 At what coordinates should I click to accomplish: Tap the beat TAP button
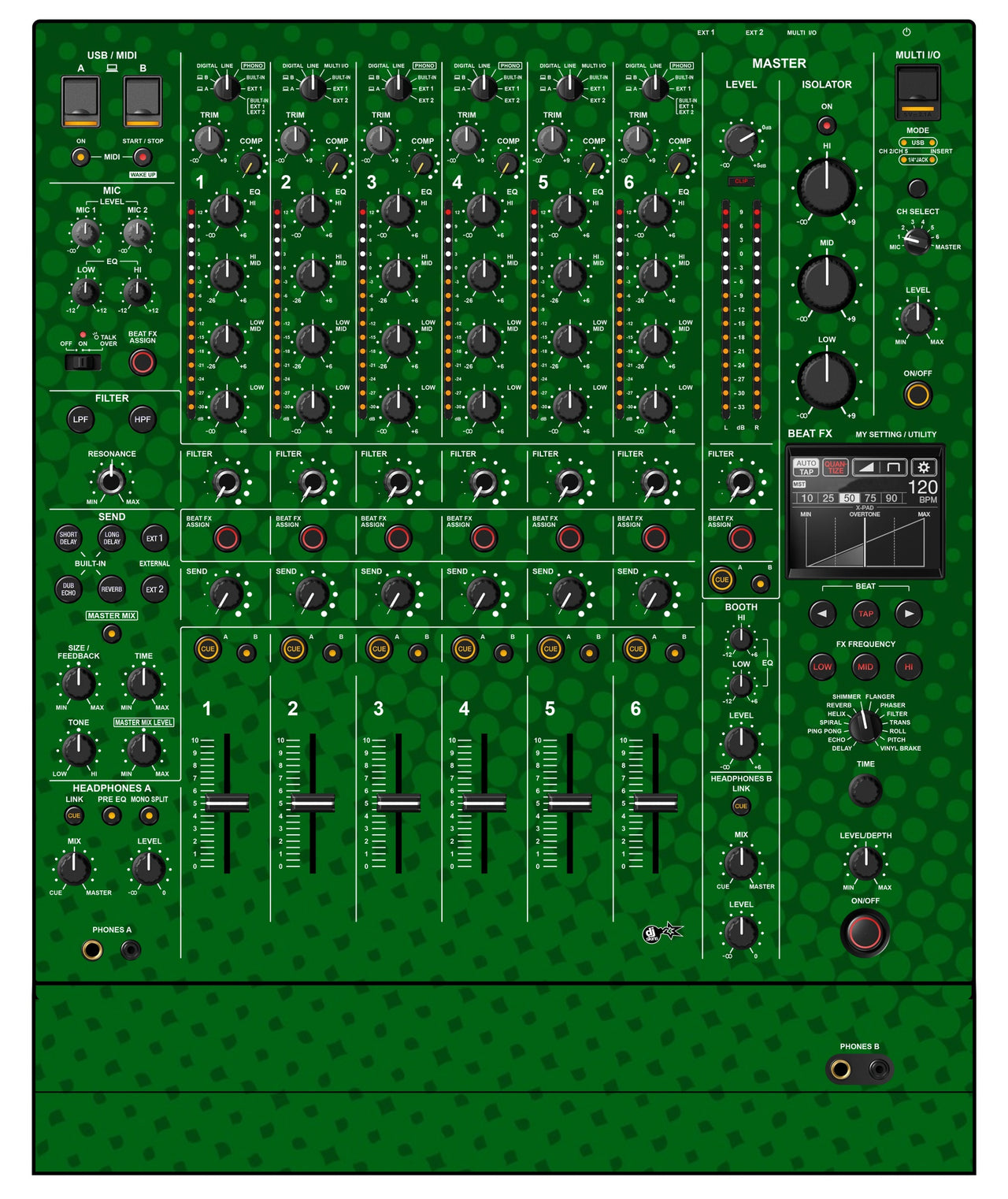point(865,613)
